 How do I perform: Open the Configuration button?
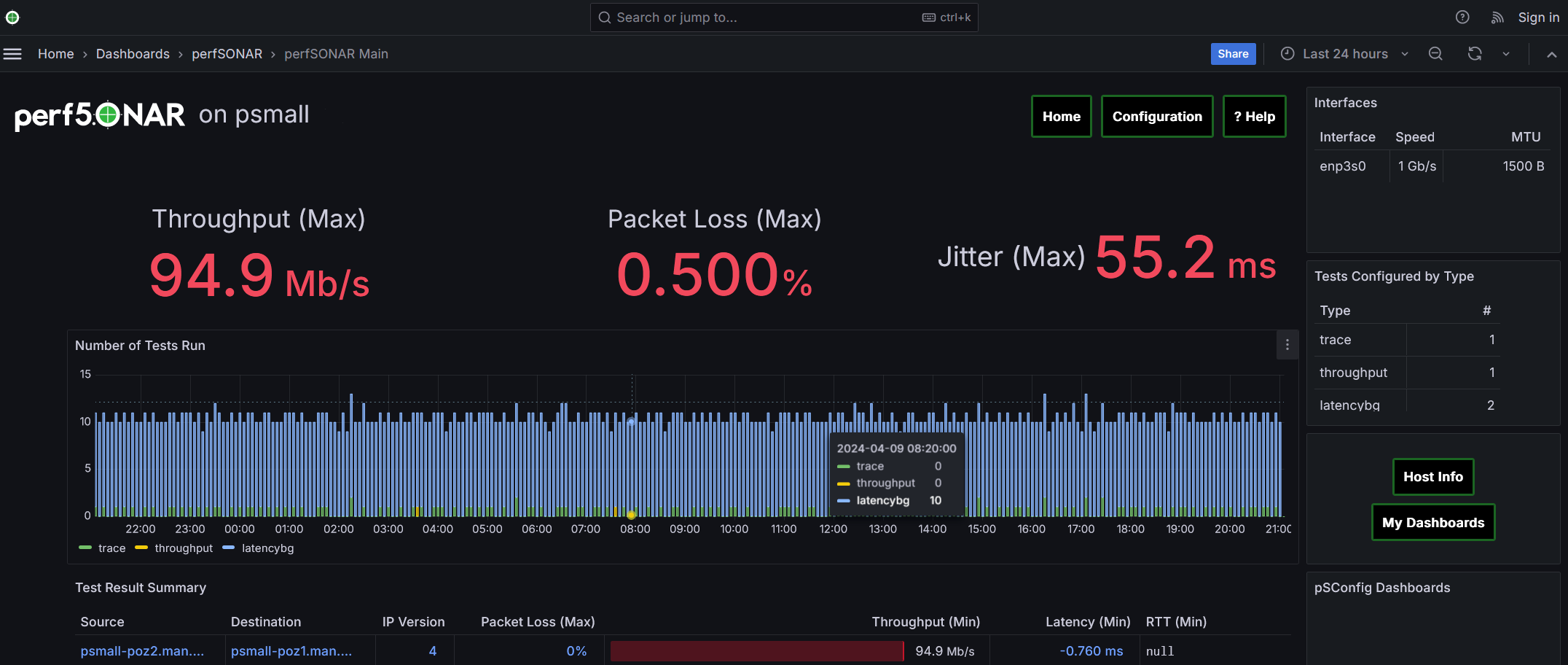1157,117
